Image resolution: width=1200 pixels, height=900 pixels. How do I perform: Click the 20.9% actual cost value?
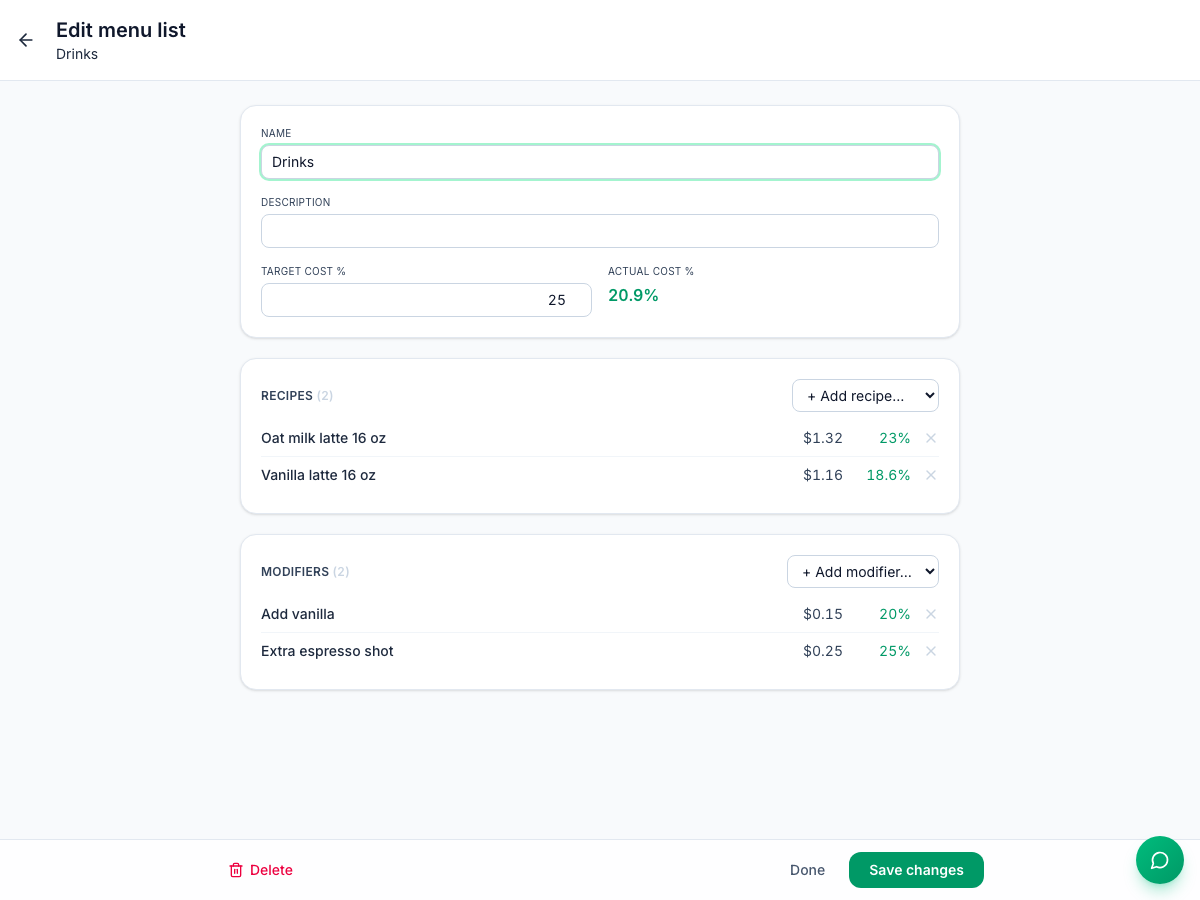click(x=633, y=295)
